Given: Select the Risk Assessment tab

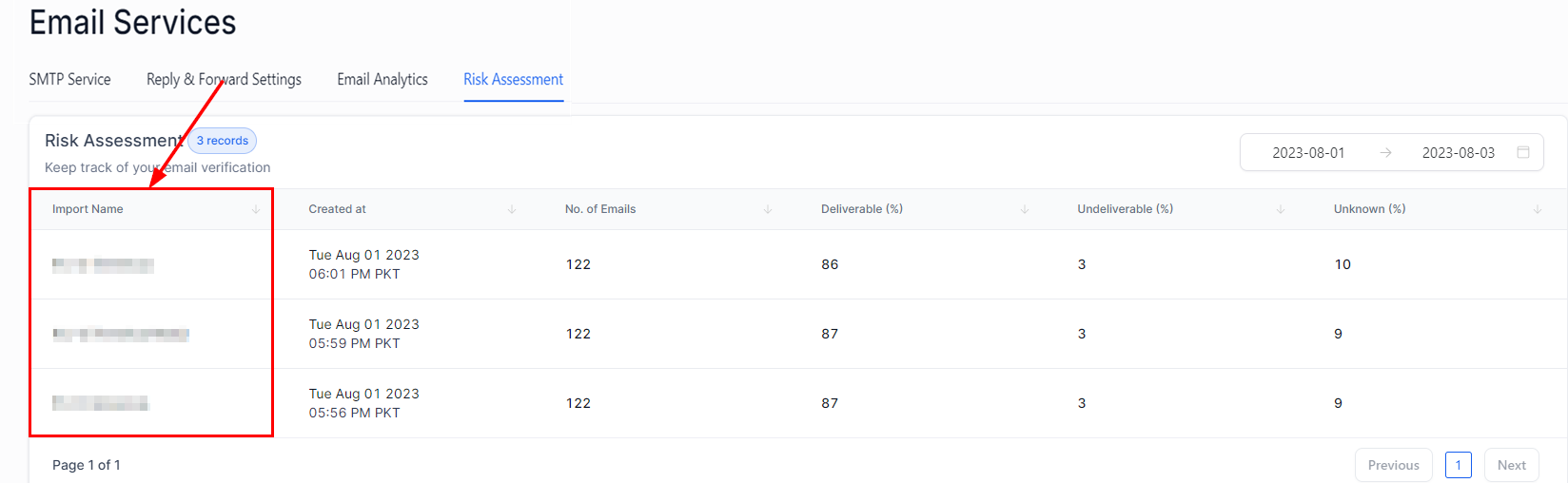Looking at the screenshot, I should (513, 80).
